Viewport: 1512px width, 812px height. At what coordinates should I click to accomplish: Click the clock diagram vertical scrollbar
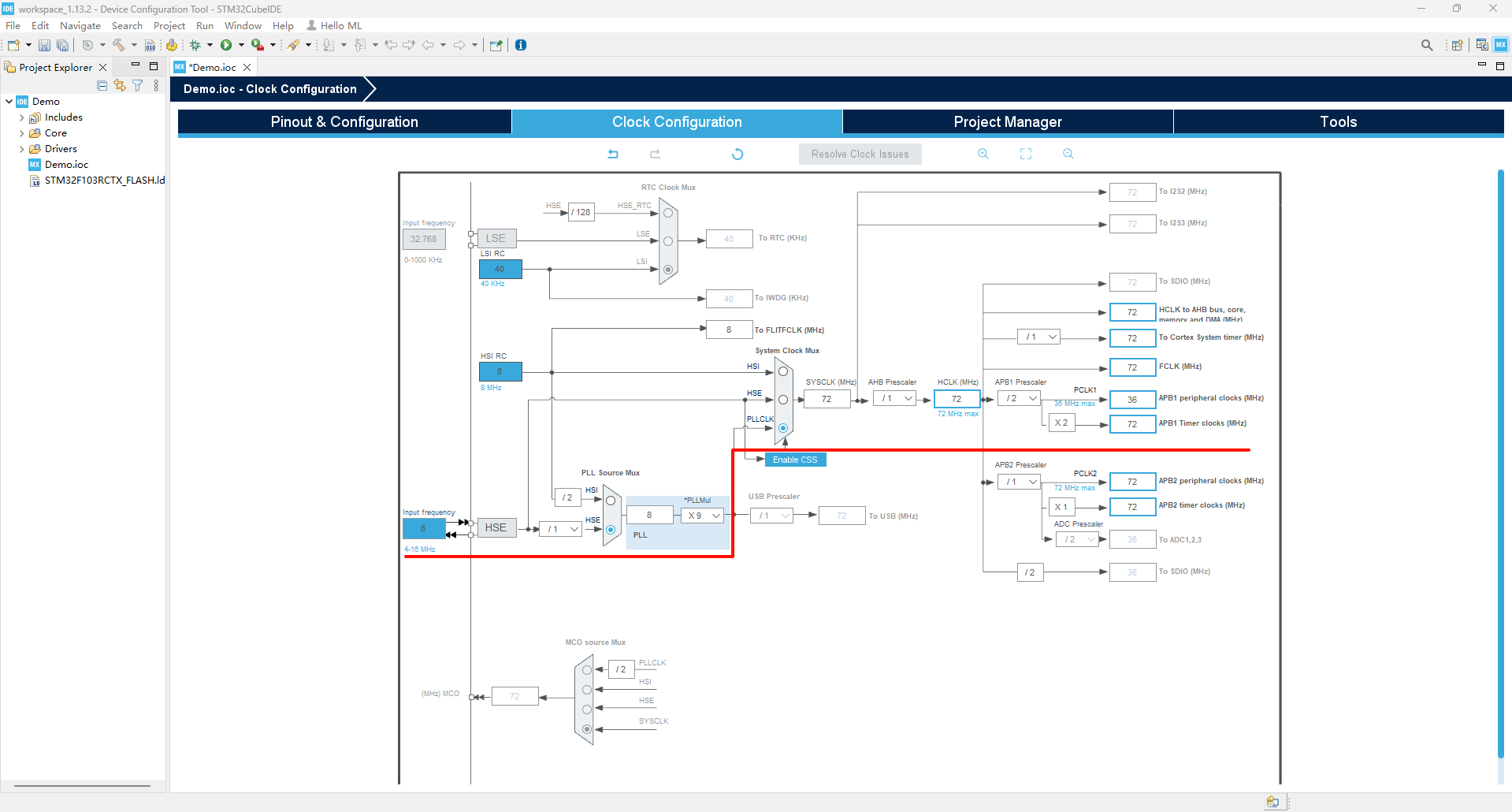(x=1500, y=464)
